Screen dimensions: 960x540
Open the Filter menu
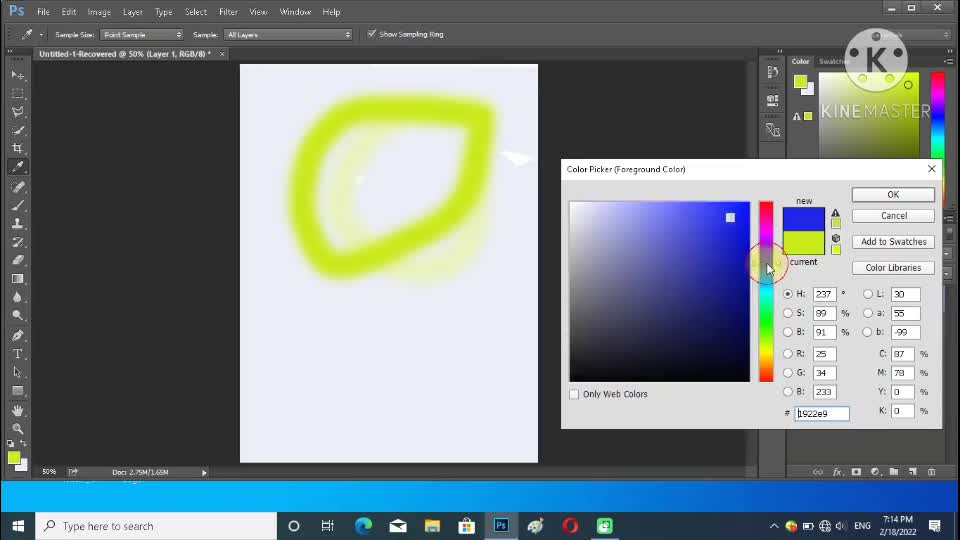click(228, 12)
